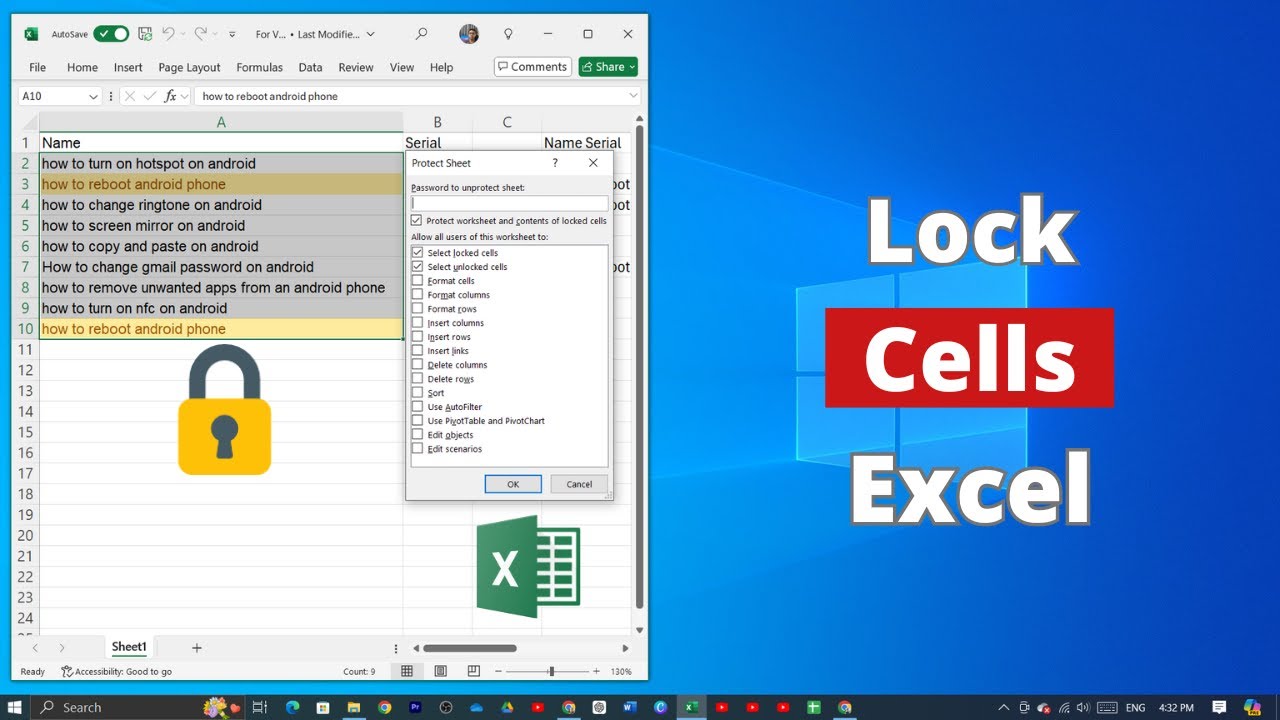Expand the formula bar chevron
This screenshot has height=720, width=1280.
[x=633, y=96]
